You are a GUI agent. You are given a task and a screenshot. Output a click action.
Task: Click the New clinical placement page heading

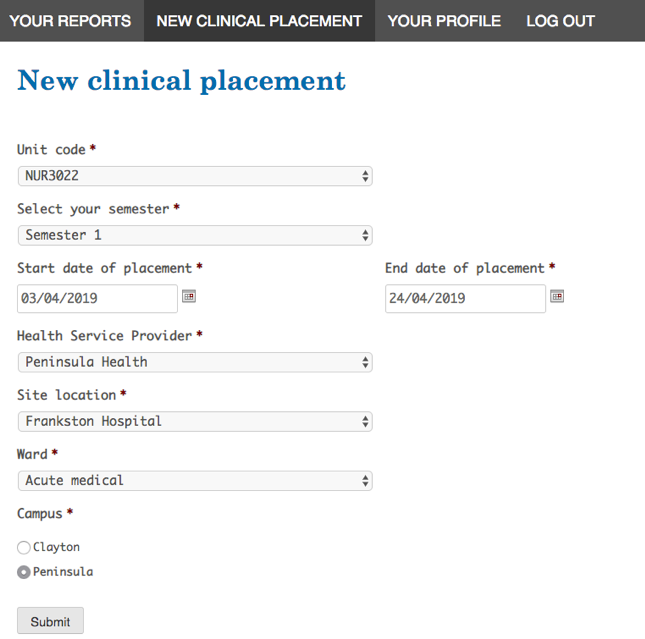(181, 81)
